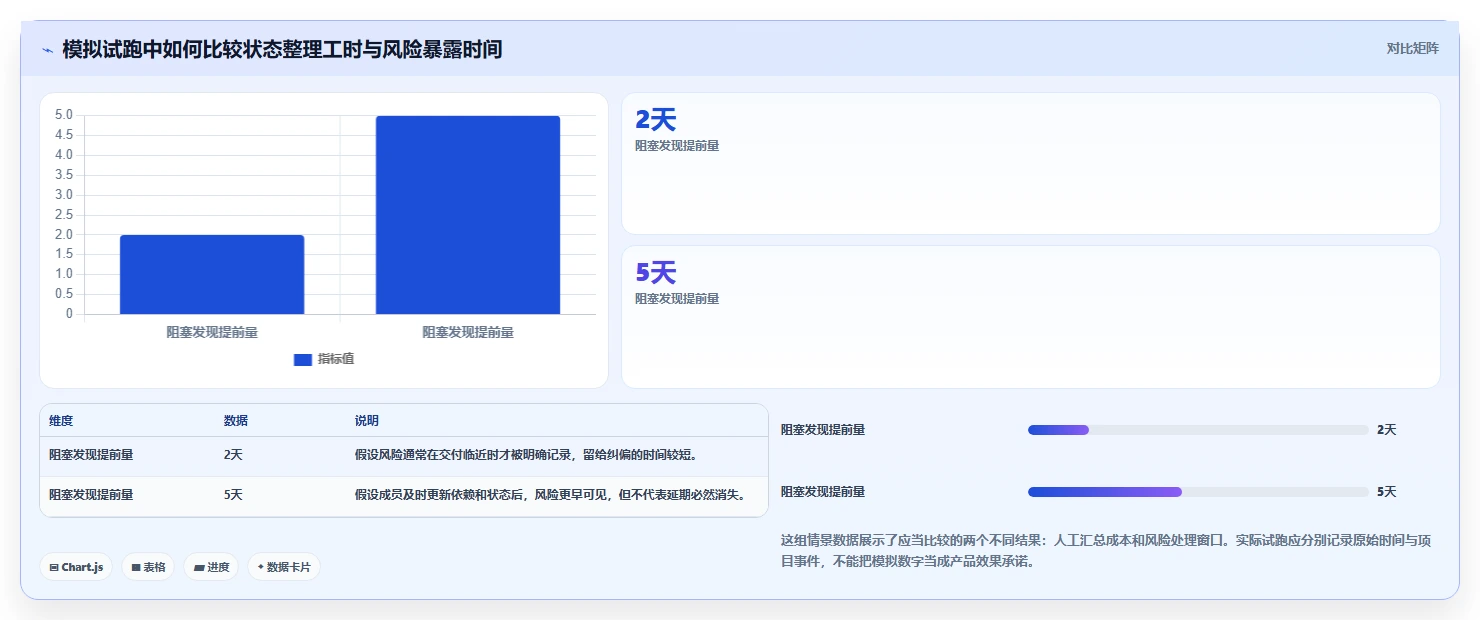The height and width of the screenshot is (620, 1480).
Task: Toggle the 指标值 legend color swatch
Action: tap(303, 360)
